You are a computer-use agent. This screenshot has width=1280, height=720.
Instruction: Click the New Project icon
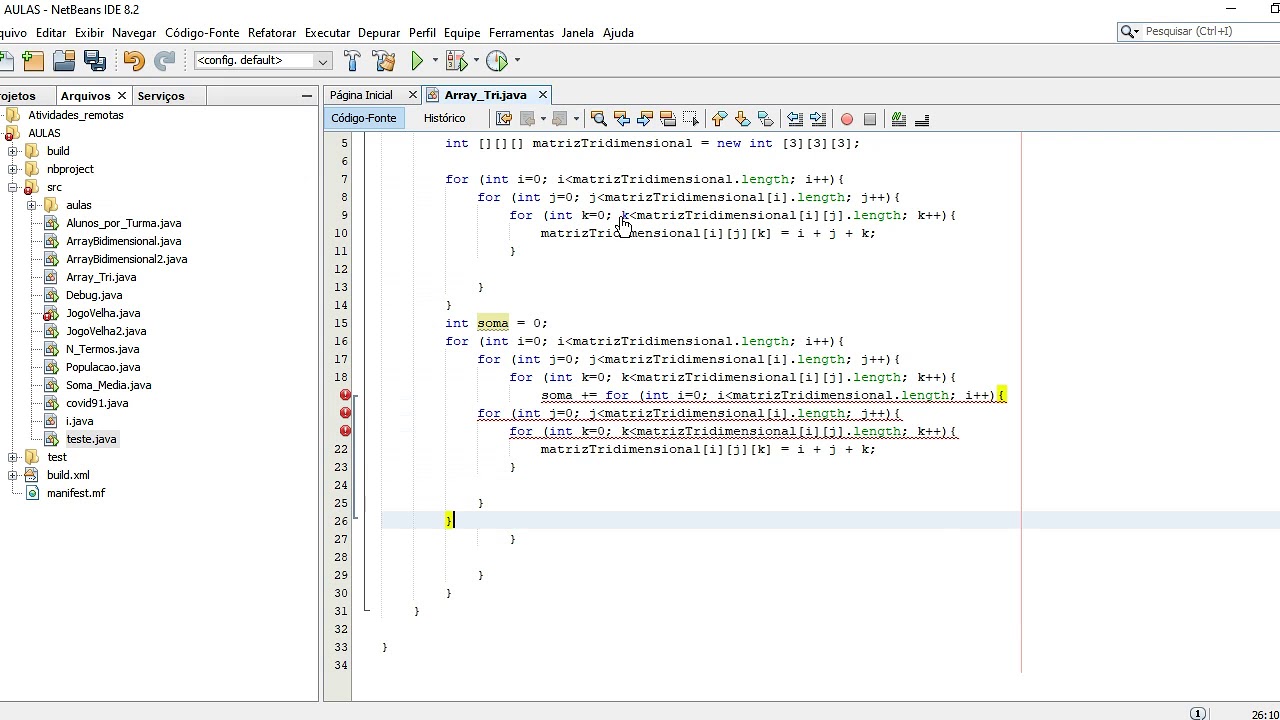click(33, 61)
